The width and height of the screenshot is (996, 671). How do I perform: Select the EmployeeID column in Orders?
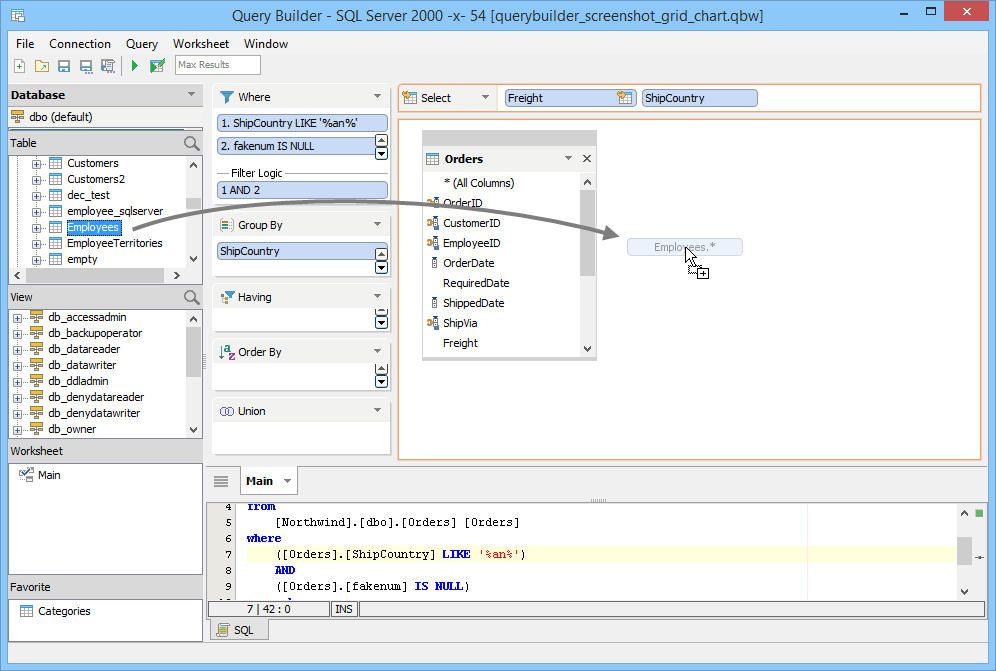(471, 243)
